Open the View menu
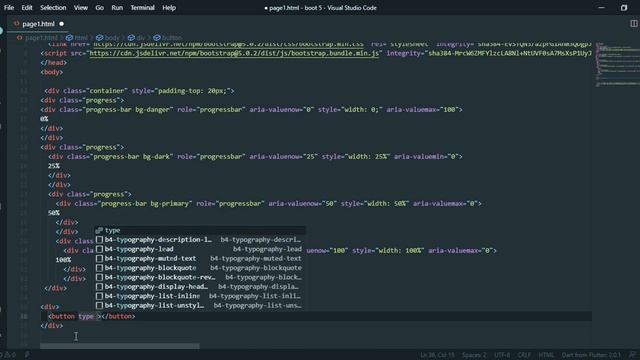This screenshot has height=360, width=640. point(80,8)
